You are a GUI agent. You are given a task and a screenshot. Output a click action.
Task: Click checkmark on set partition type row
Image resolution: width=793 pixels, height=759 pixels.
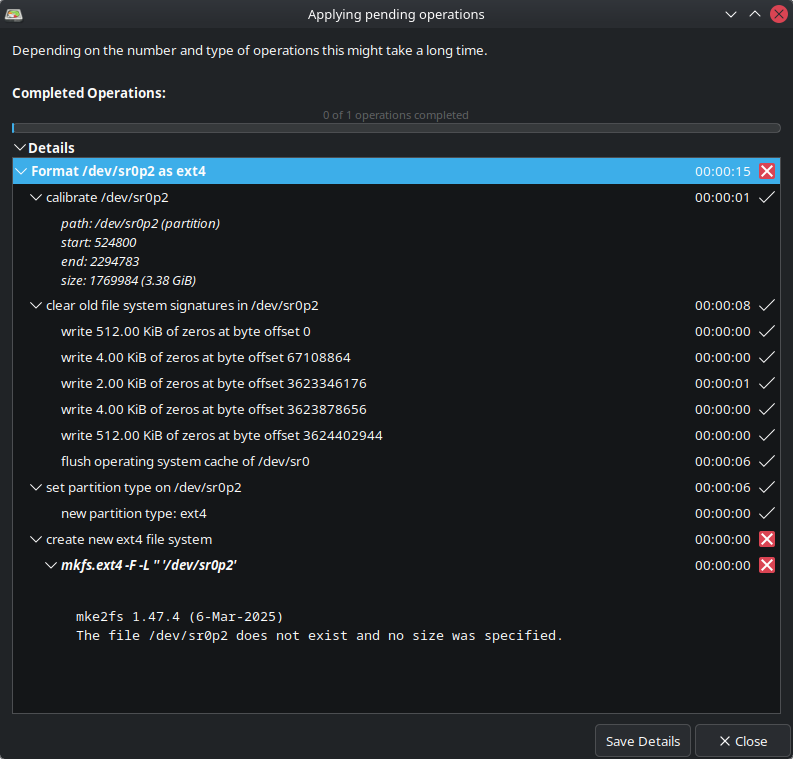(767, 487)
